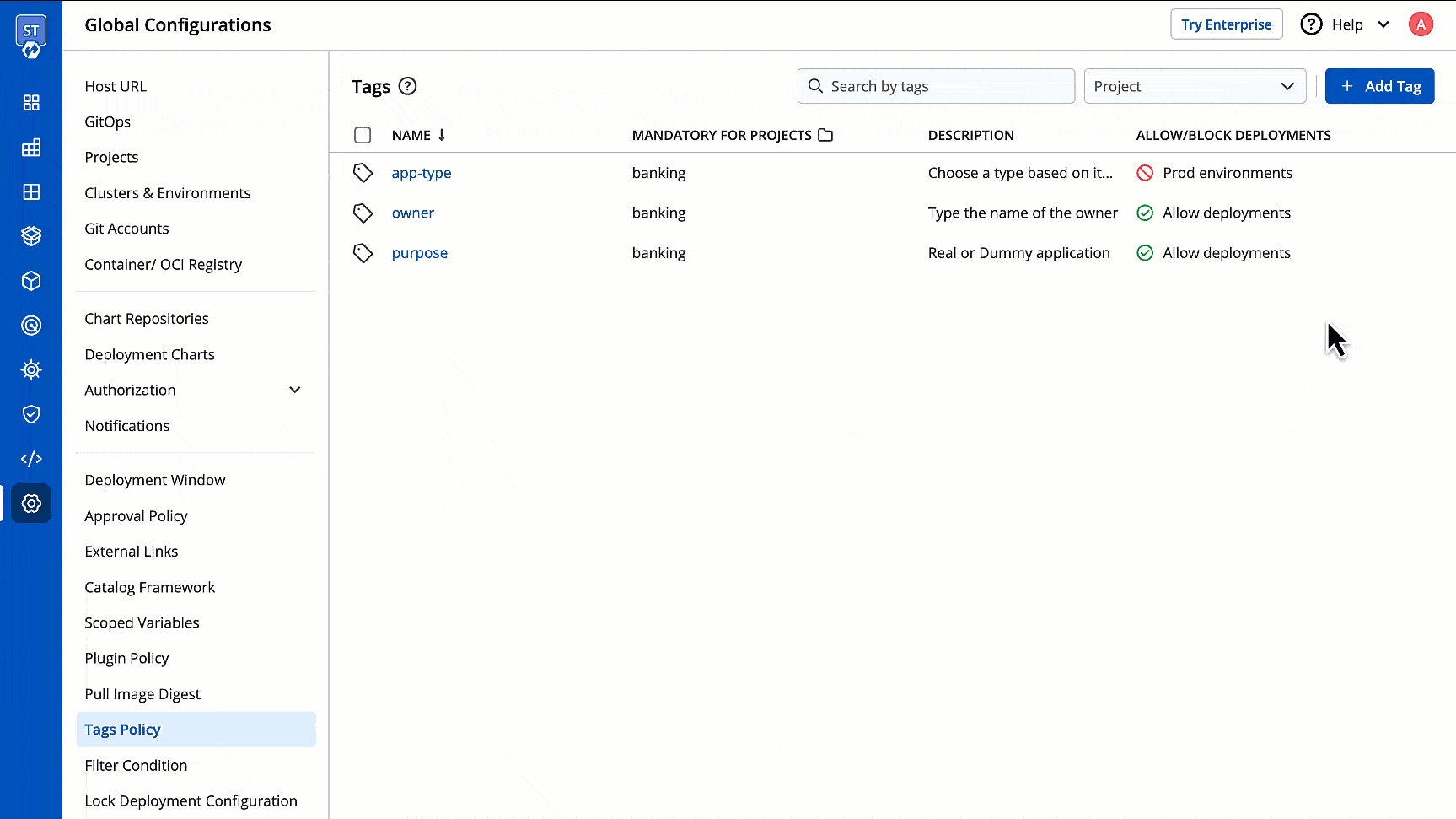
Task: Select Scoped Variables in the settings list
Action: coord(142,622)
